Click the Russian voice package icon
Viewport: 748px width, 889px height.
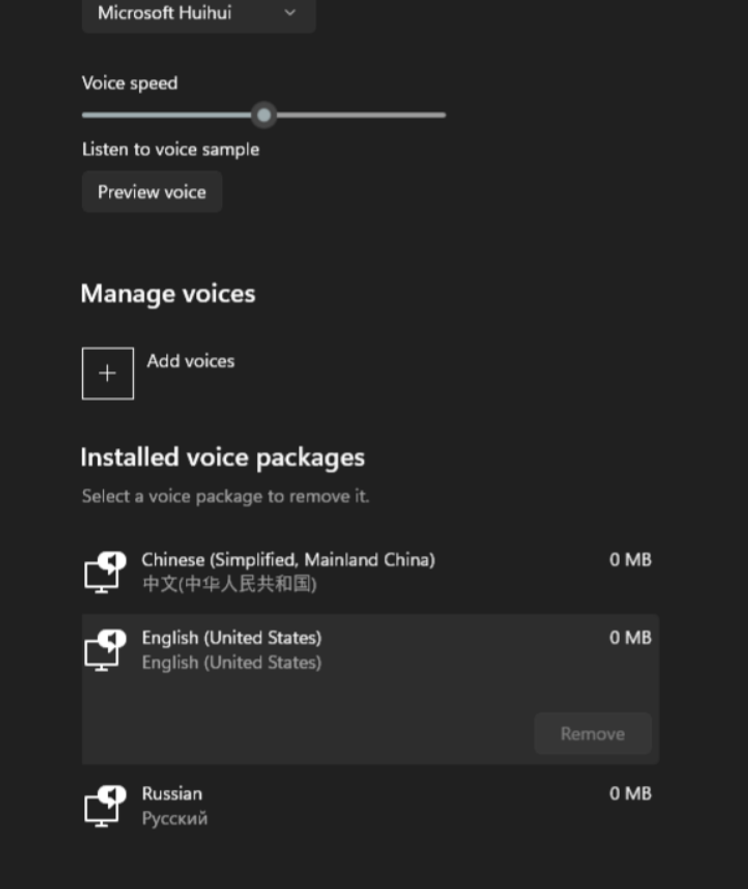[104, 805]
